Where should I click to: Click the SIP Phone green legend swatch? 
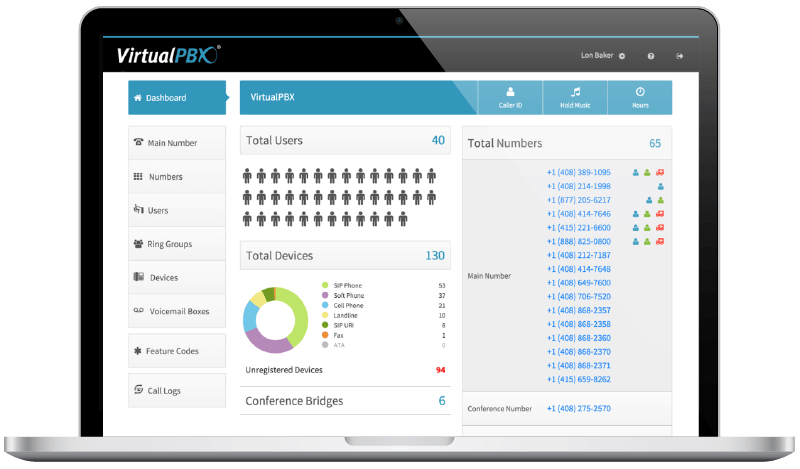[325, 286]
